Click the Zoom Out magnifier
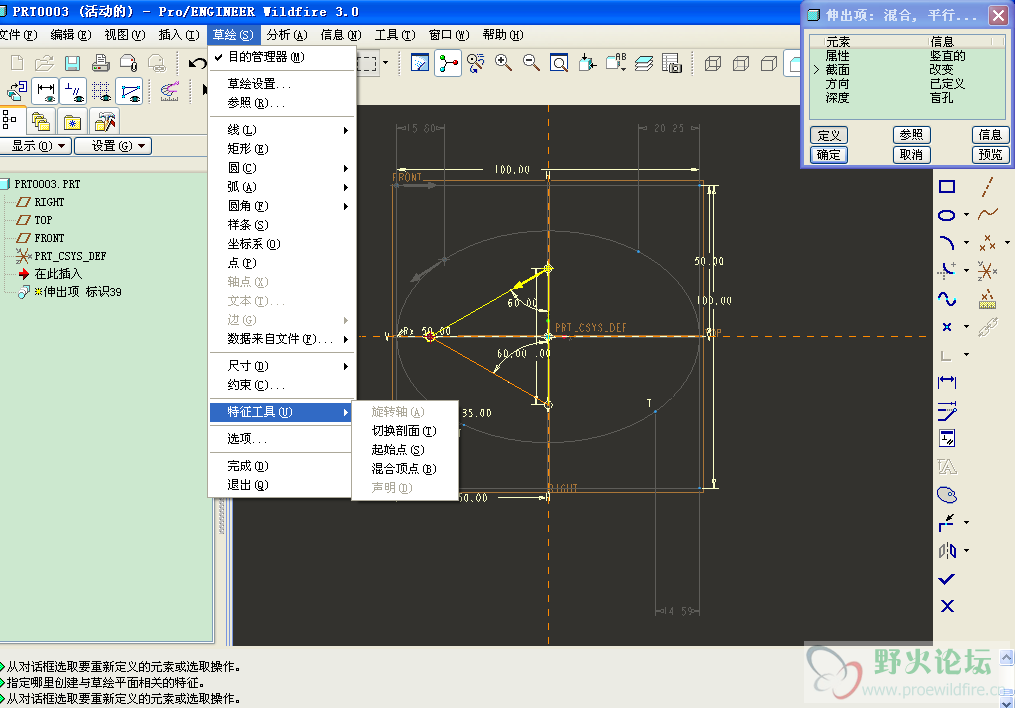The height and width of the screenshot is (708, 1015). point(531,63)
